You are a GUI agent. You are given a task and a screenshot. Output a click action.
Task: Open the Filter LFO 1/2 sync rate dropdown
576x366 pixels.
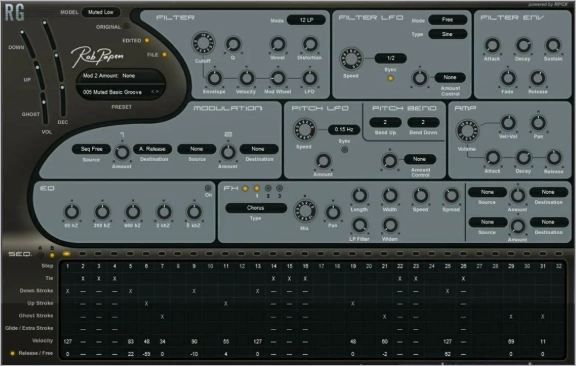coord(390,58)
